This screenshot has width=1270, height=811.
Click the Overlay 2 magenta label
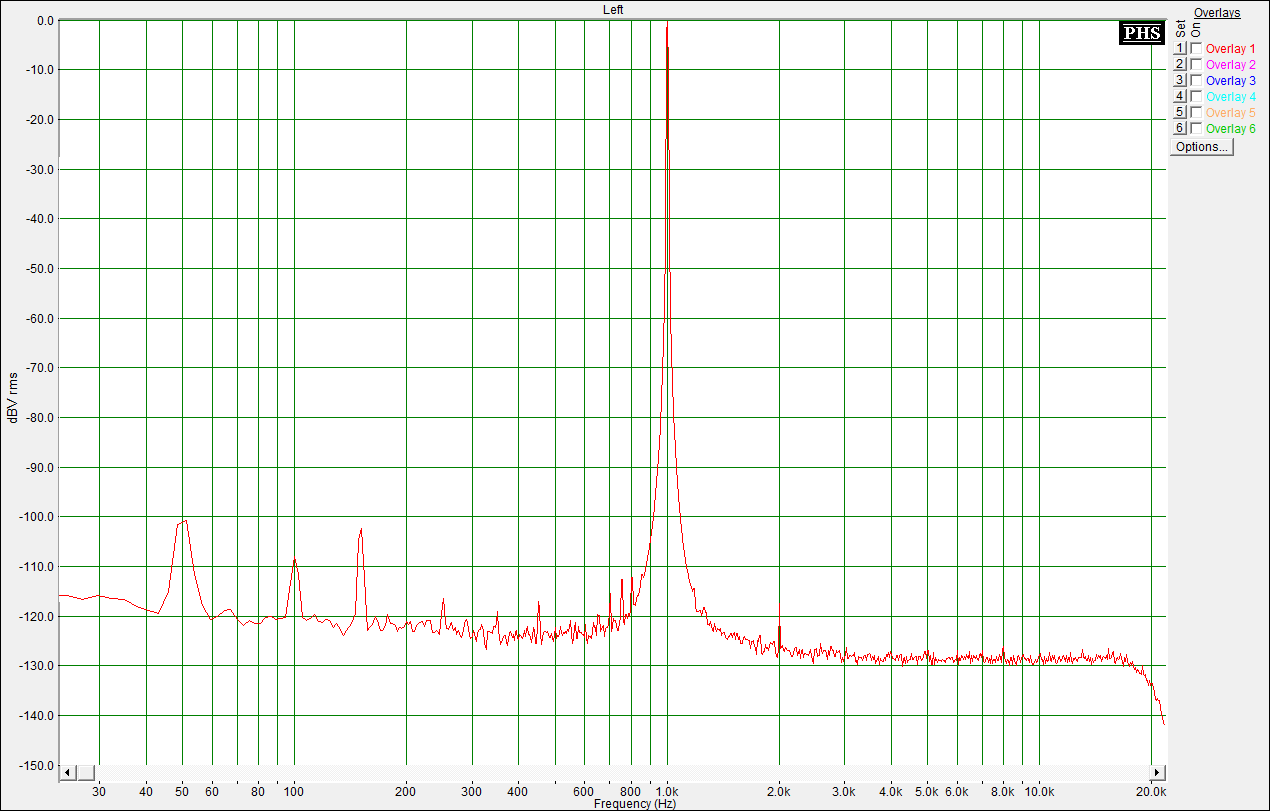(1231, 64)
